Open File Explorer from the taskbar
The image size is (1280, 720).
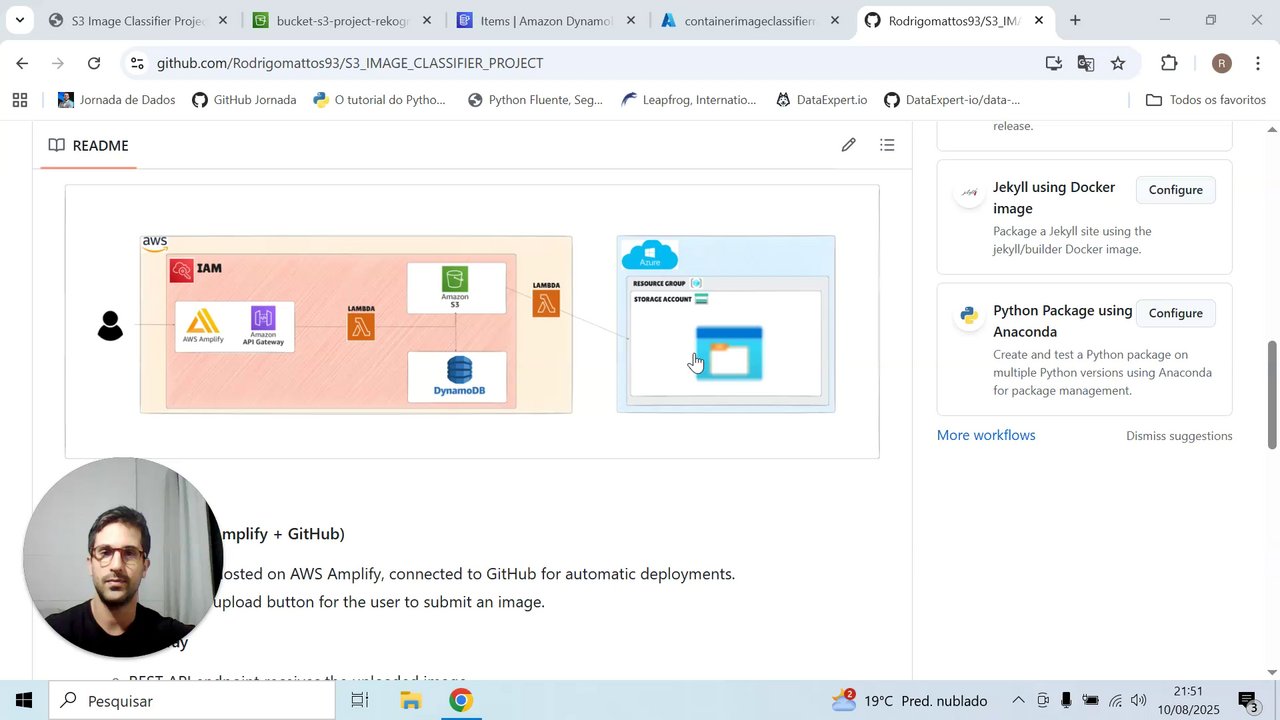pos(410,701)
